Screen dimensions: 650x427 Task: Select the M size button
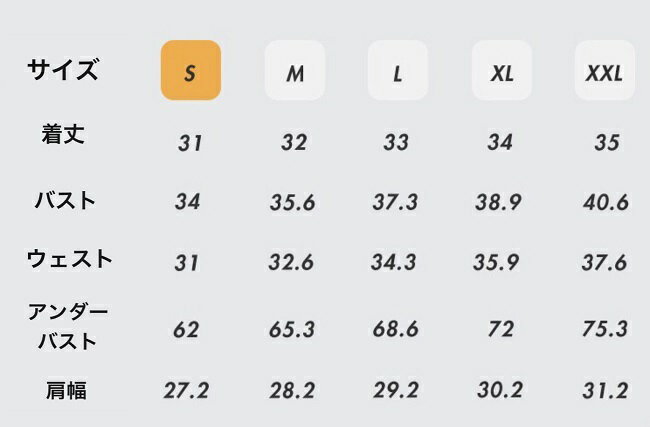coord(295,70)
